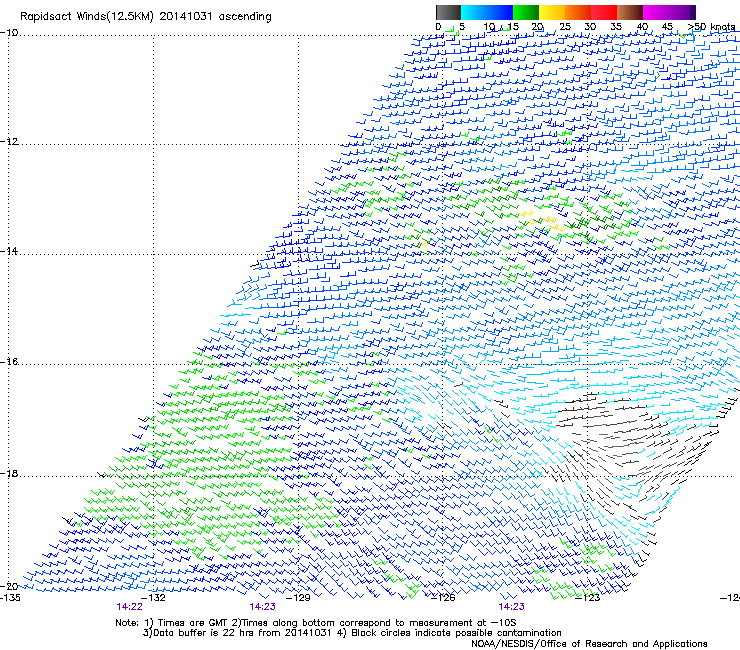Click the '-14' latitude axis label
Image resolution: width=740 pixels, height=650 pixels.
(8, 251)
